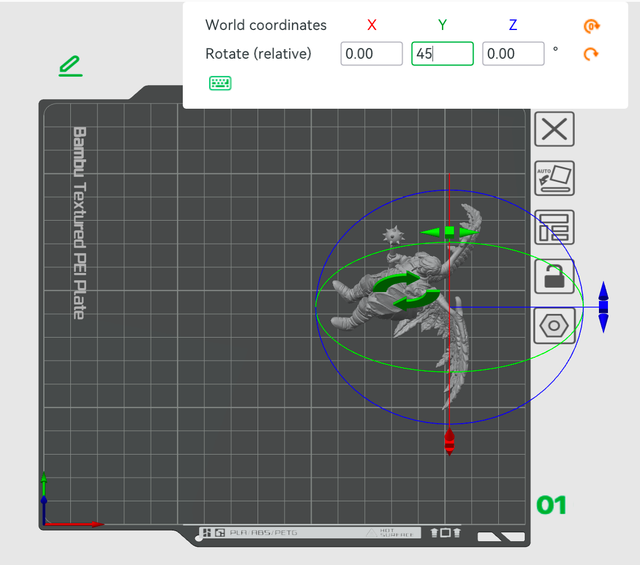Click the green plate number 01 label
640x565 pixels.
551,505
